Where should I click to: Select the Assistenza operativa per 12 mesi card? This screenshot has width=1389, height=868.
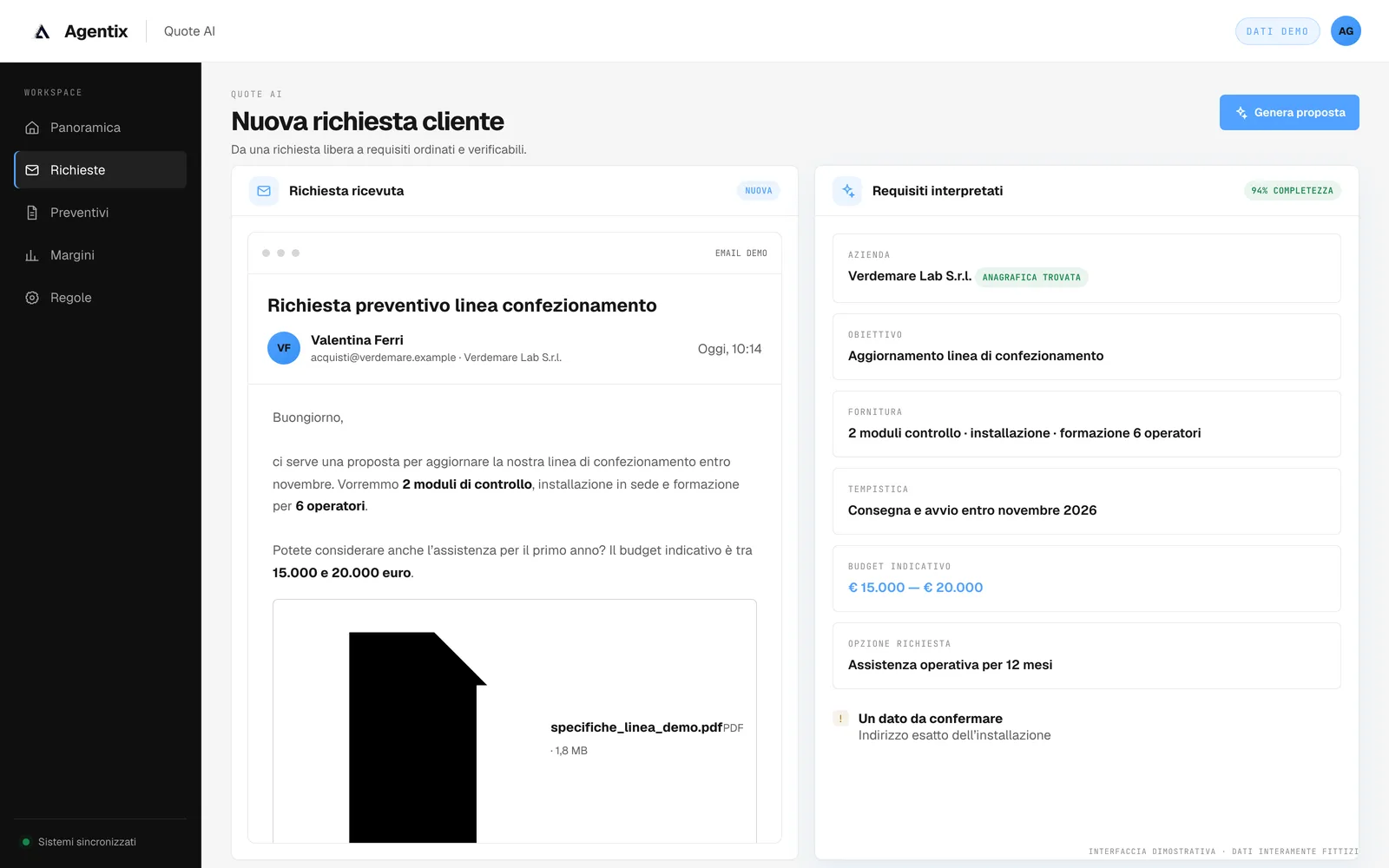[1086, 655]
